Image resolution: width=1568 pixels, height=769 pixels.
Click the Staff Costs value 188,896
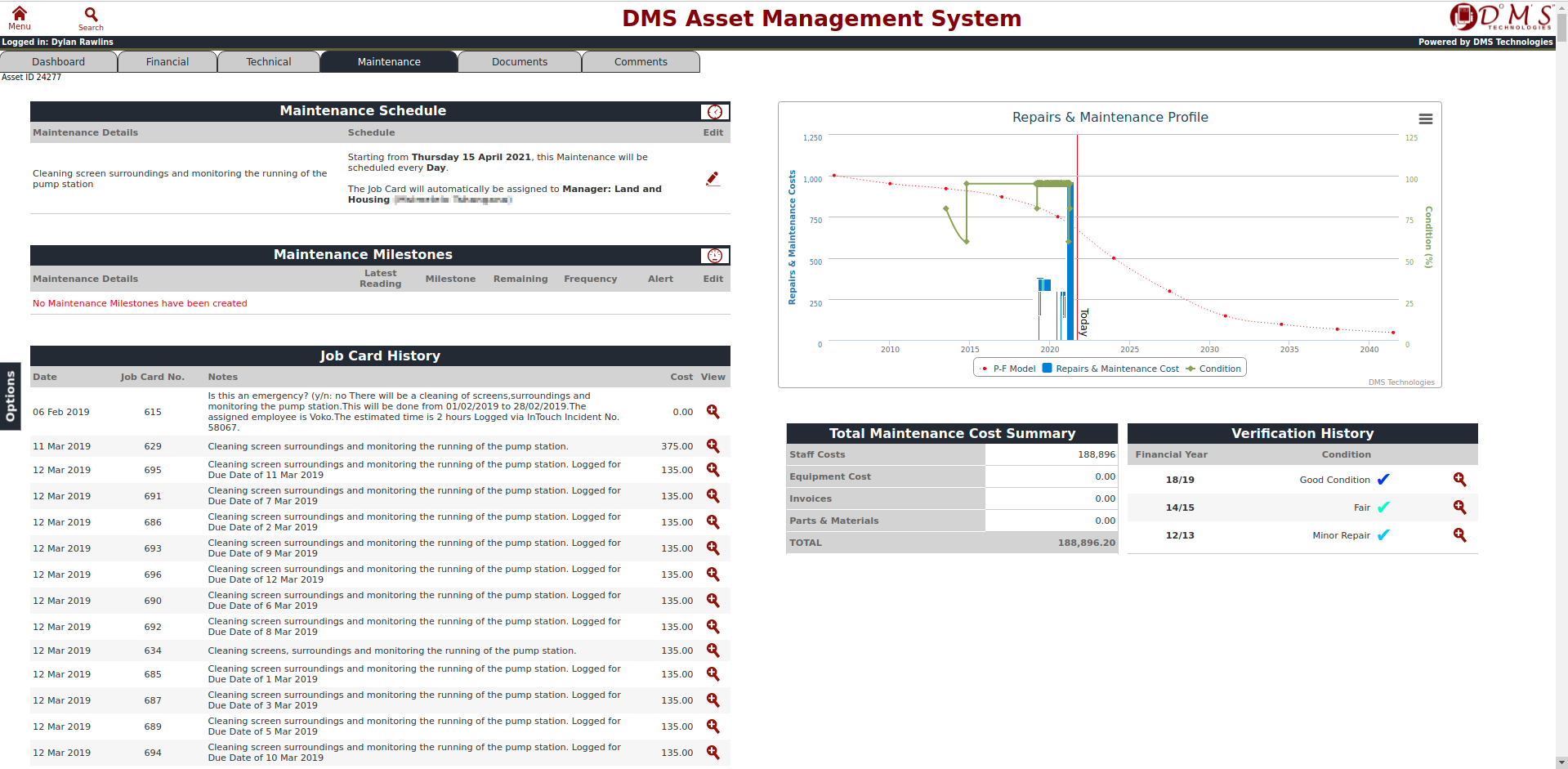(1097, 454)
